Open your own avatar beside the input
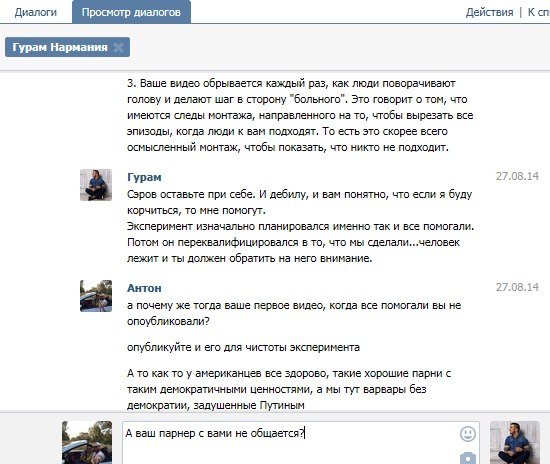Image resolution: width=550 pixels, height=464 pixels. coord(87,443)
